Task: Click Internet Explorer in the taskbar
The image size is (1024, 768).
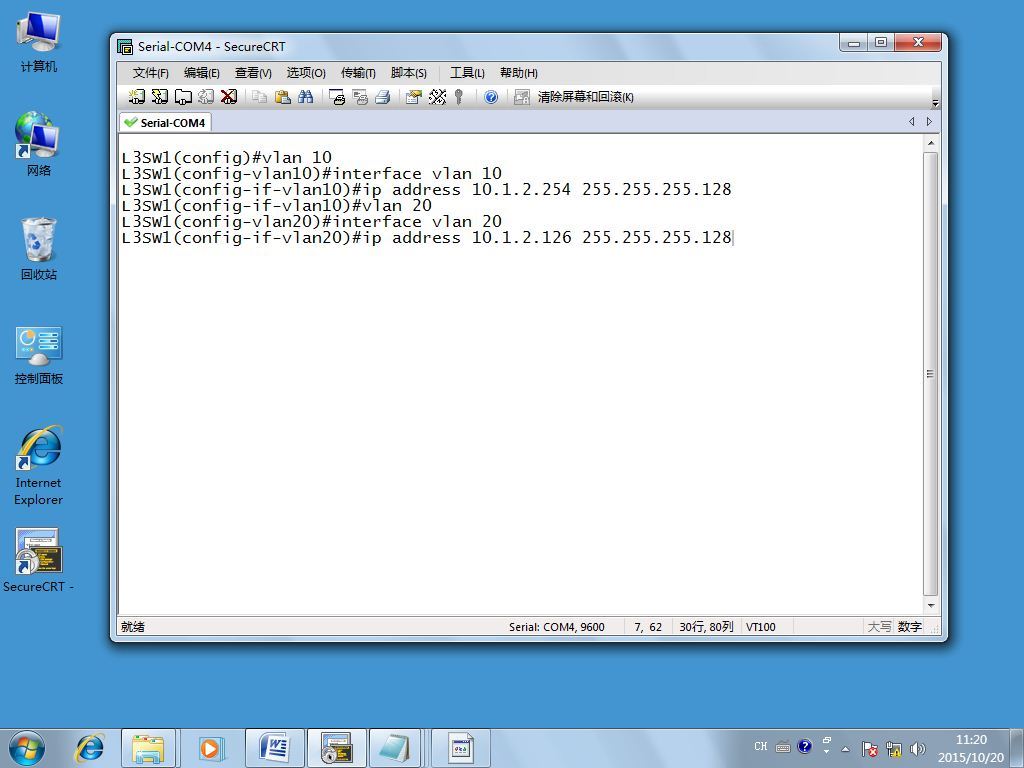Action: click(90, 748)
